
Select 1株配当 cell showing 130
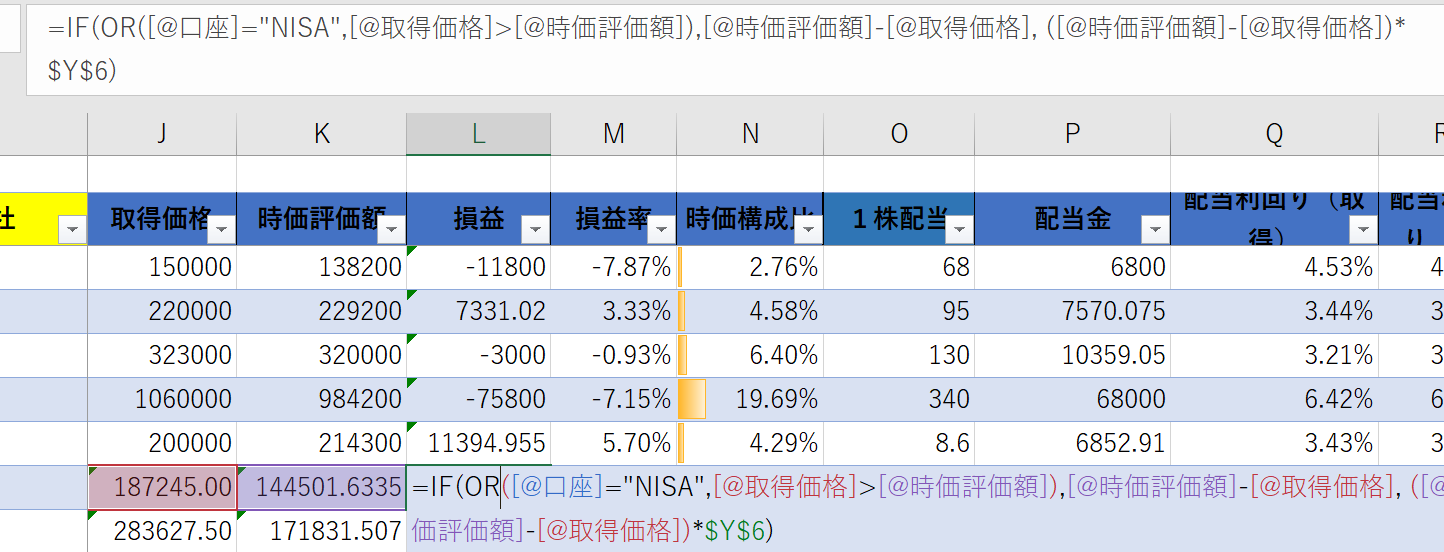point(899,355)
